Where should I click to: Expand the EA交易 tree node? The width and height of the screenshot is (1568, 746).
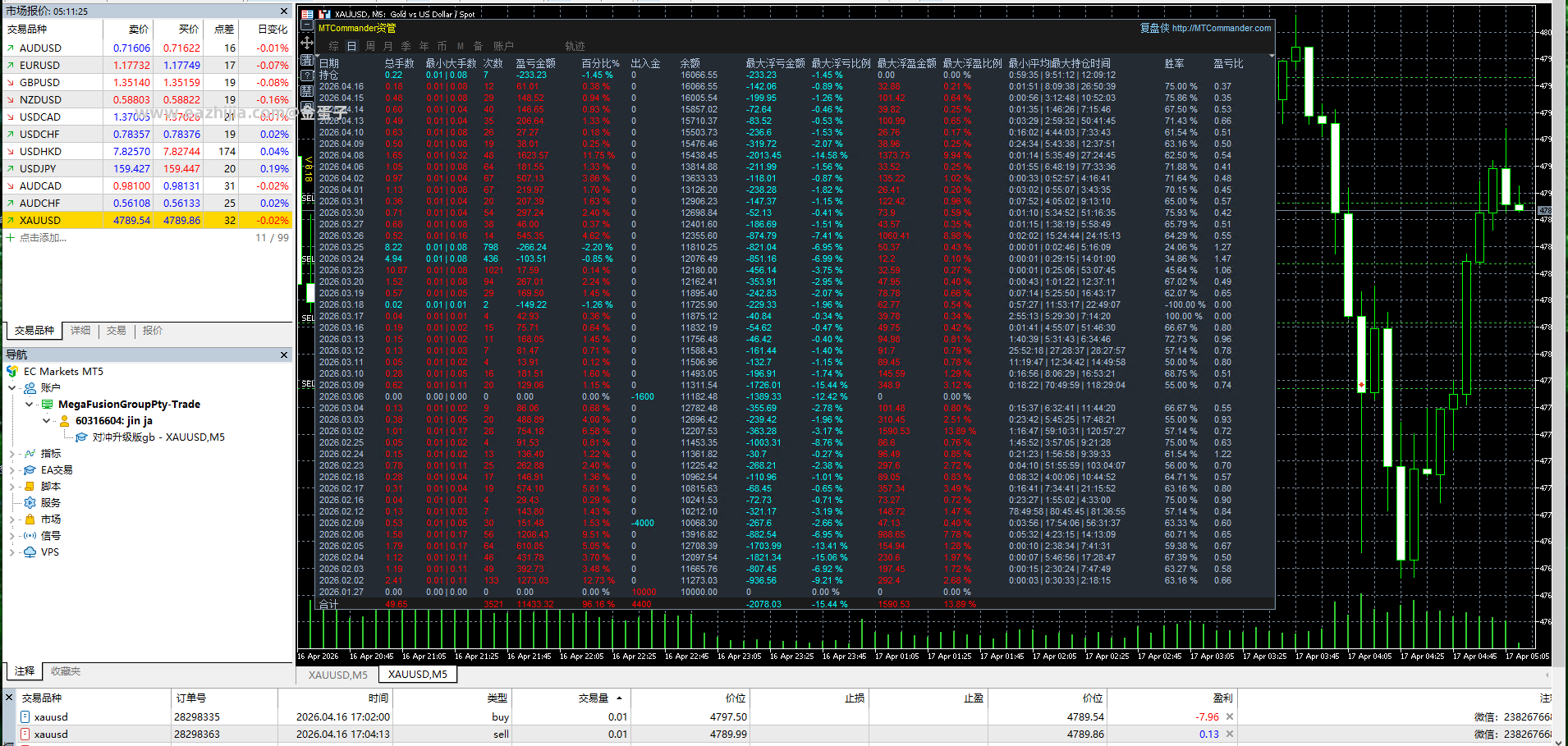[11, 470]
